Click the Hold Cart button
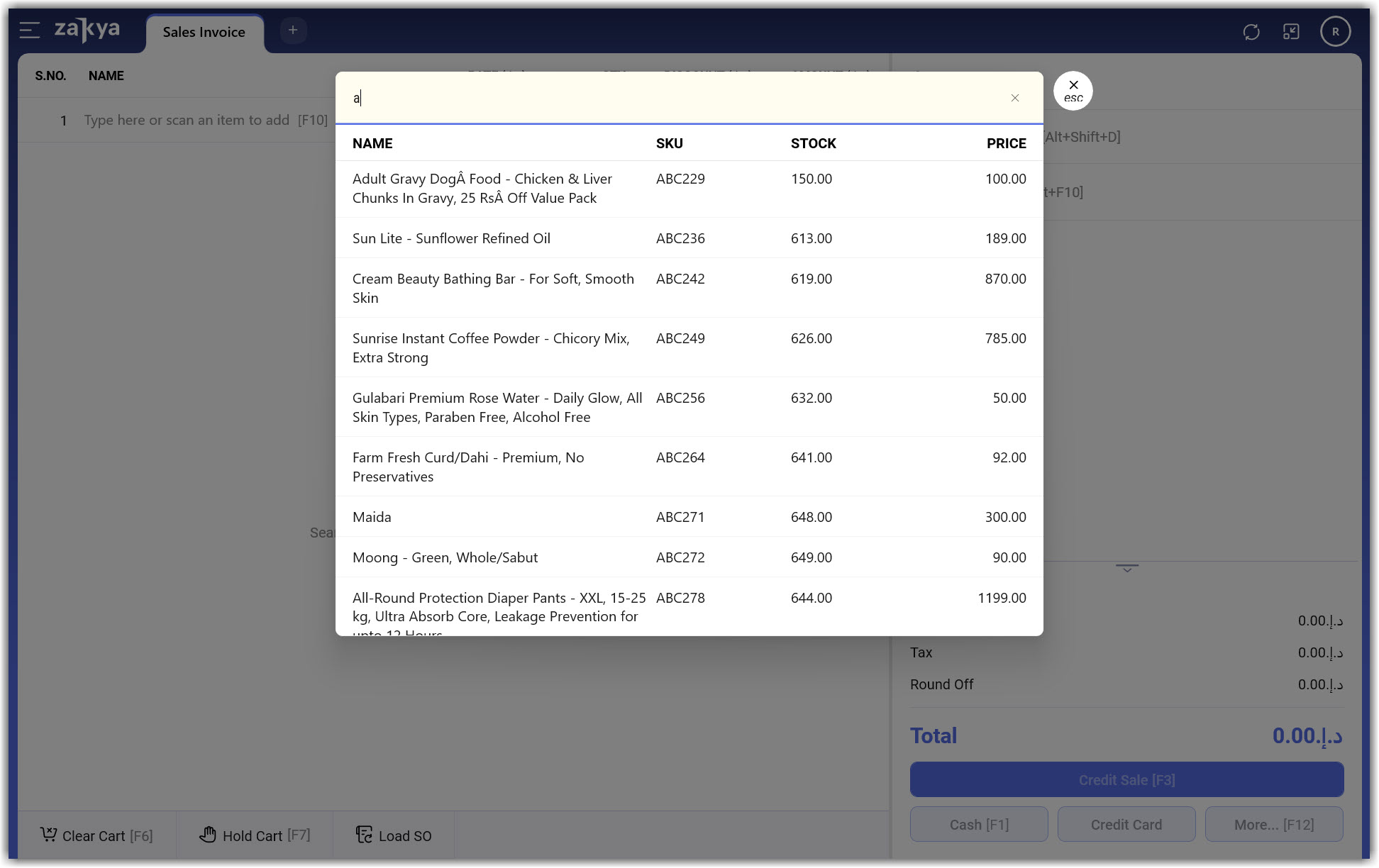This screenshot has width=1379, height=868. tap(255, 835)
